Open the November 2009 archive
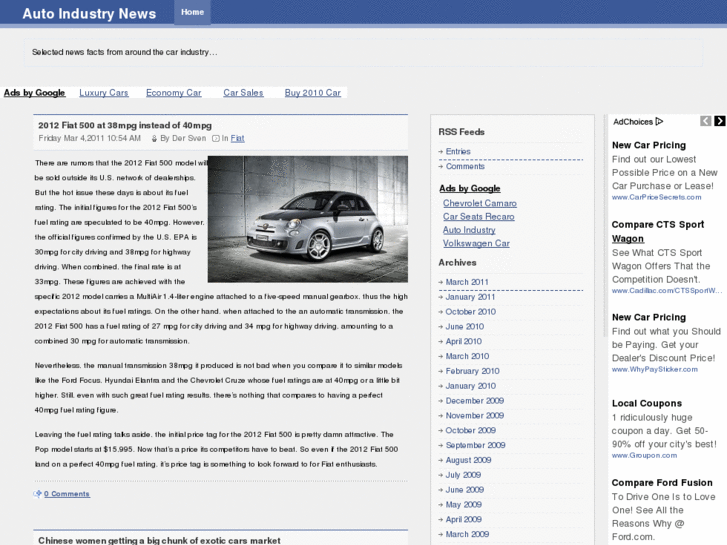Image resolution: width=727 pixels, height=545 pixels. tap(475, 416)
